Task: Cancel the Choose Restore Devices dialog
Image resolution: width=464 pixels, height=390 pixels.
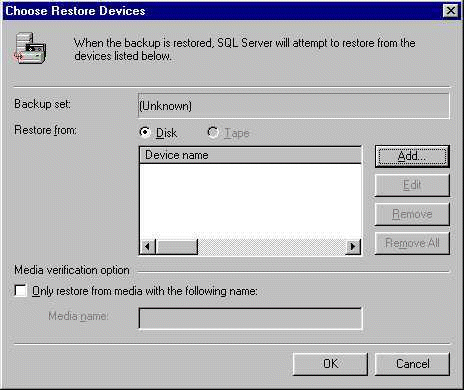Action: [x=412, y=364]
